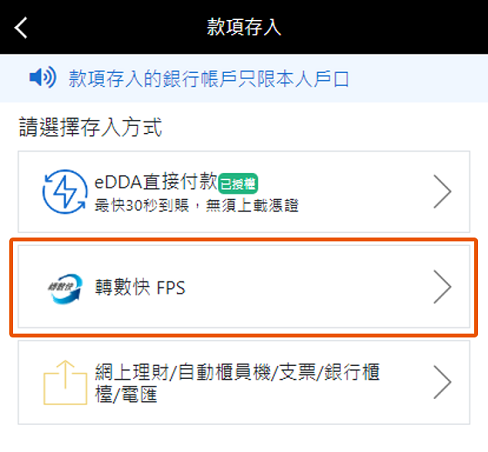Open FPS option via its right chevron
The height and width of the screenshot is (452, 488).
click(x=442, y=287)
